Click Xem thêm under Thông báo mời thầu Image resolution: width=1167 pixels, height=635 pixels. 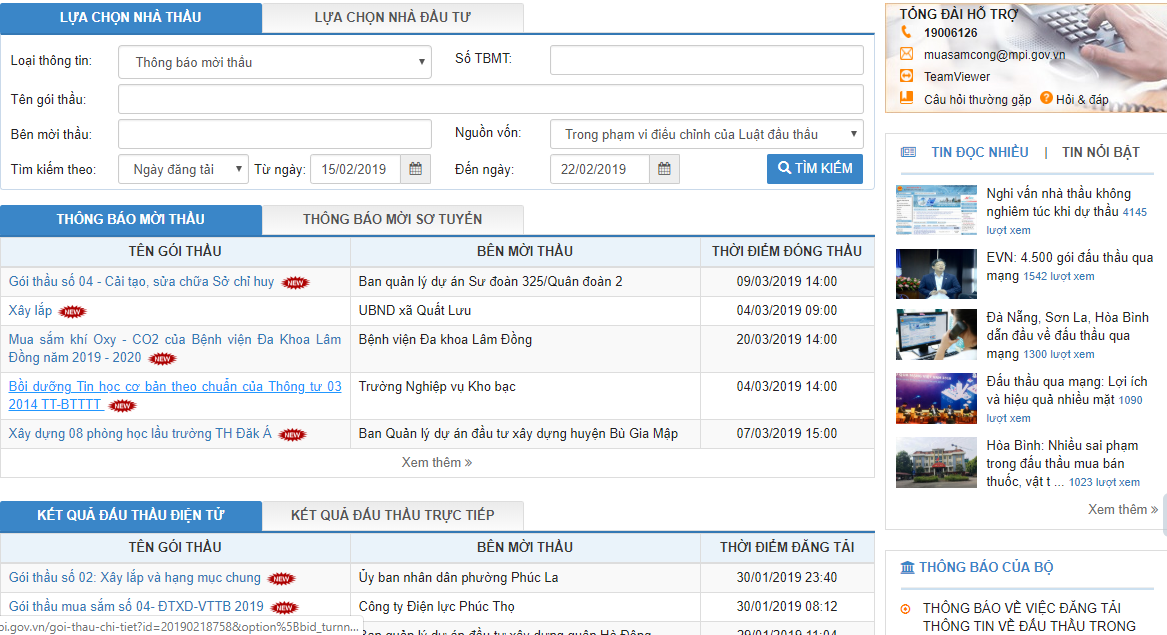[x=436, y=462]
